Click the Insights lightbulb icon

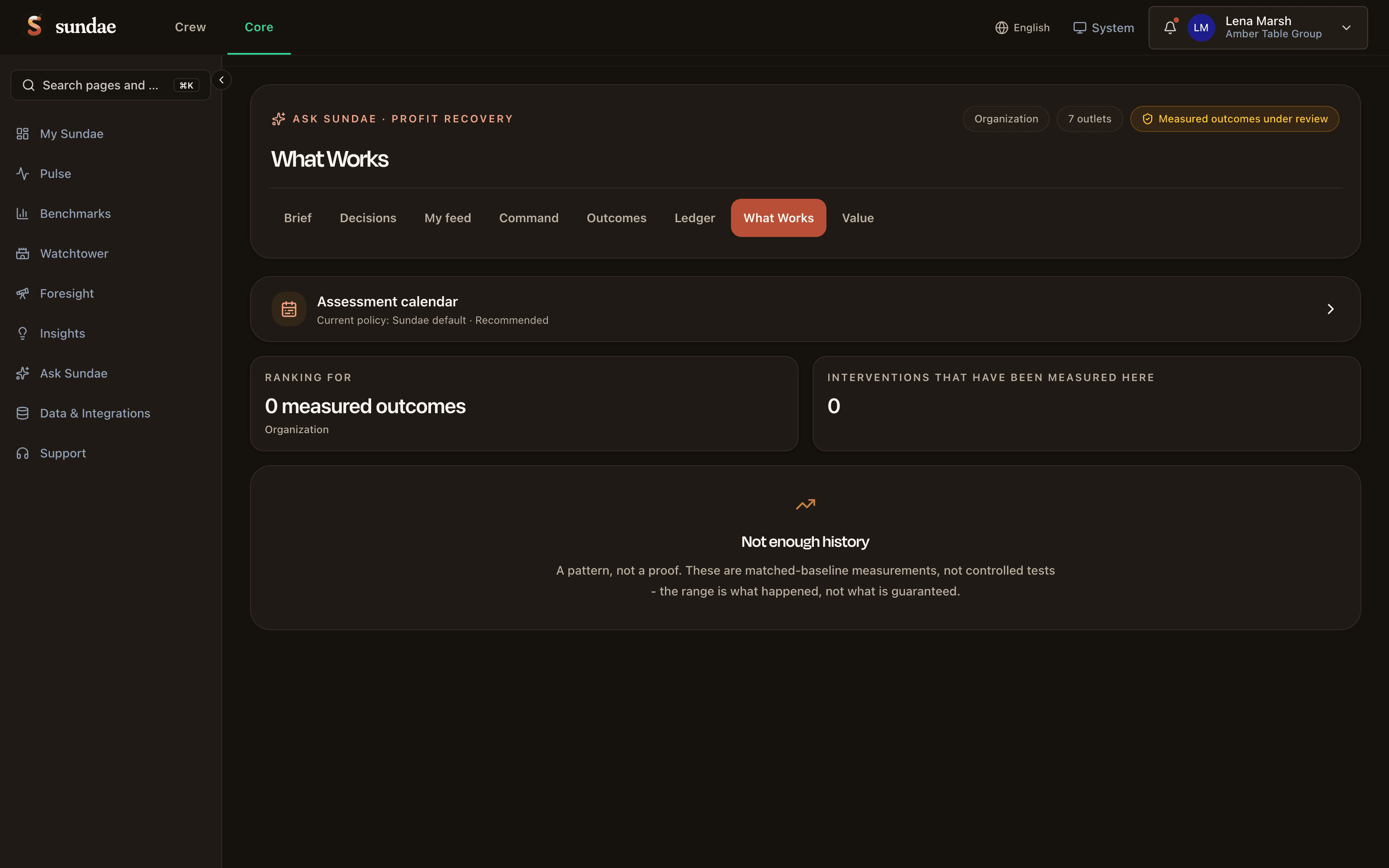[23, 333]
